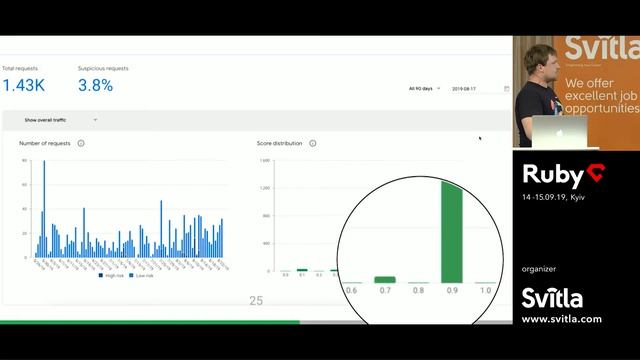Viewport: 640px width, 360px height.
Task: Click the info icon next to Score distribution
Action: tap(313, 143)
